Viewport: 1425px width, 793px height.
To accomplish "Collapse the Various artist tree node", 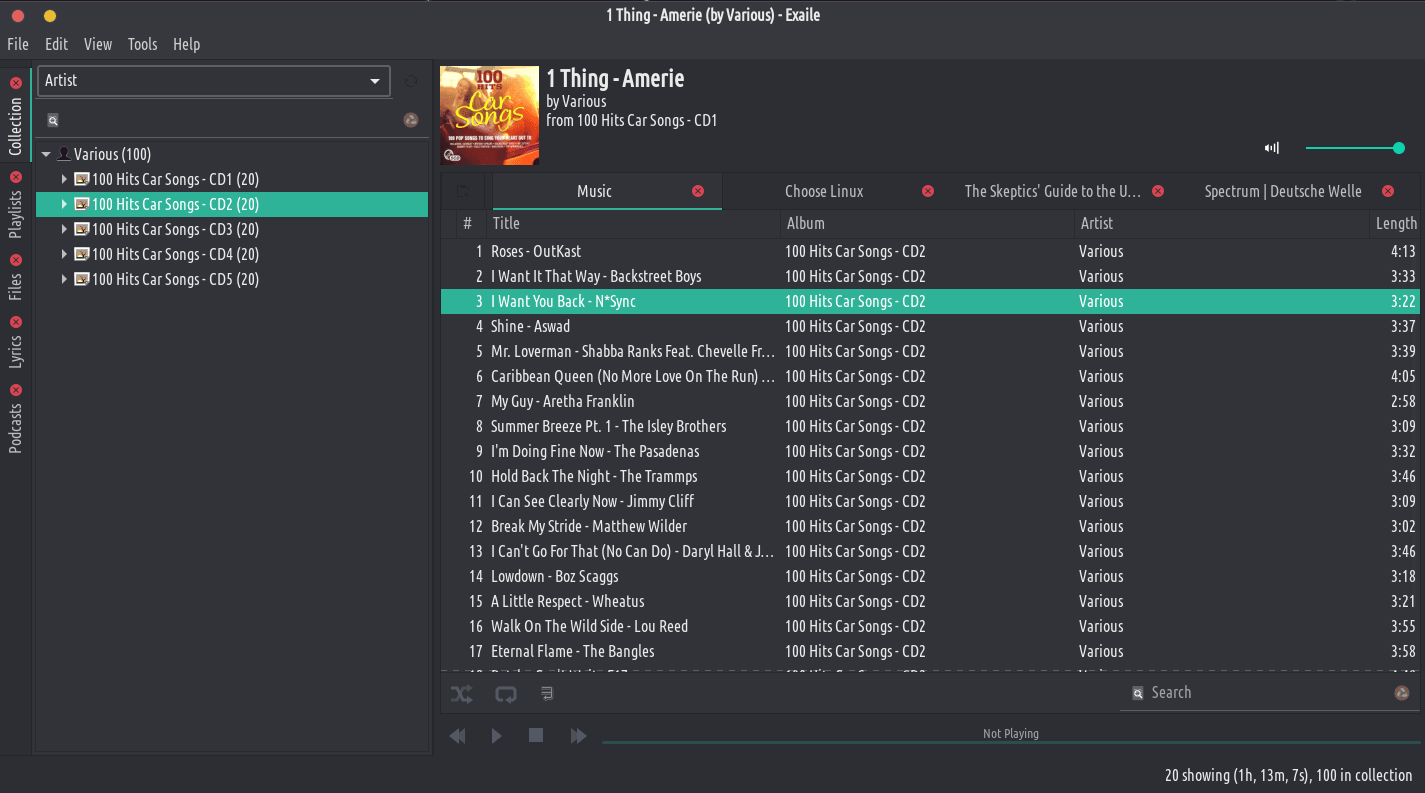I will pyautogui.click(x=46, y=155).
